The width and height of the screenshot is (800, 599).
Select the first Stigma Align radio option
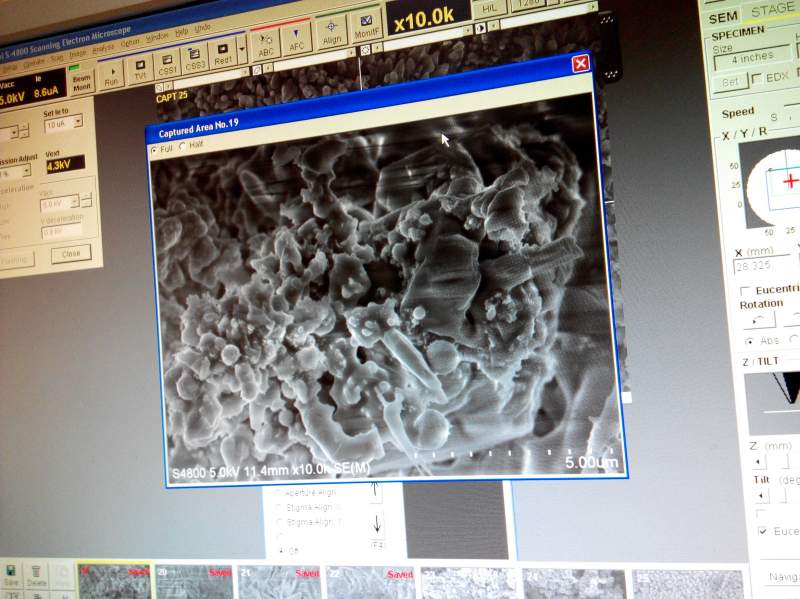pyautogui.click(x=278, y=508)
